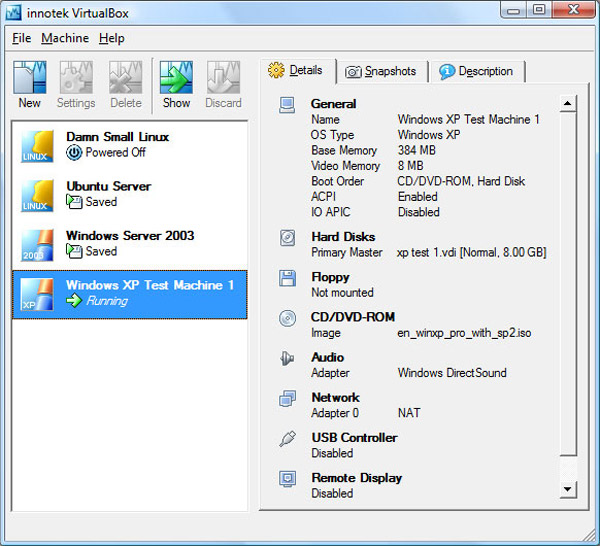
Task: Switch to the Description tab
Action: [x=477, y=72]
